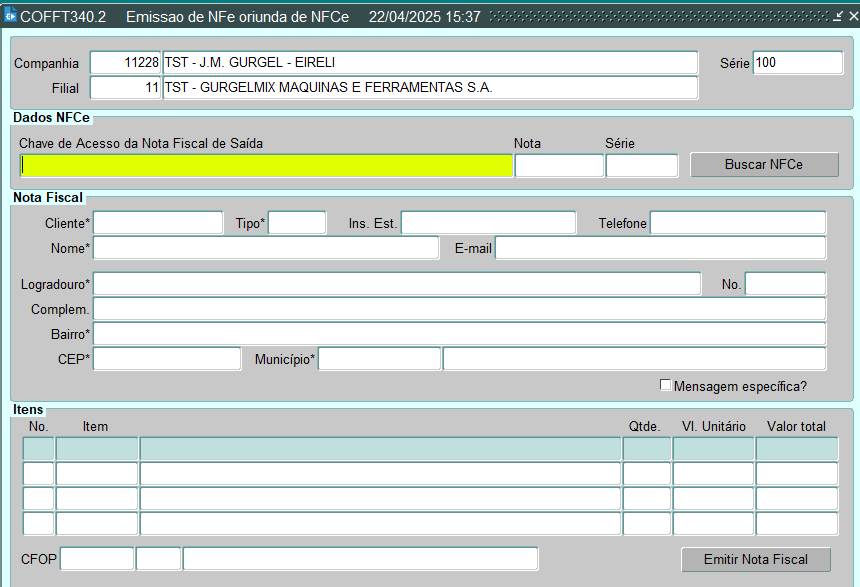Click the Bairro text field

(x=459, y=334)
